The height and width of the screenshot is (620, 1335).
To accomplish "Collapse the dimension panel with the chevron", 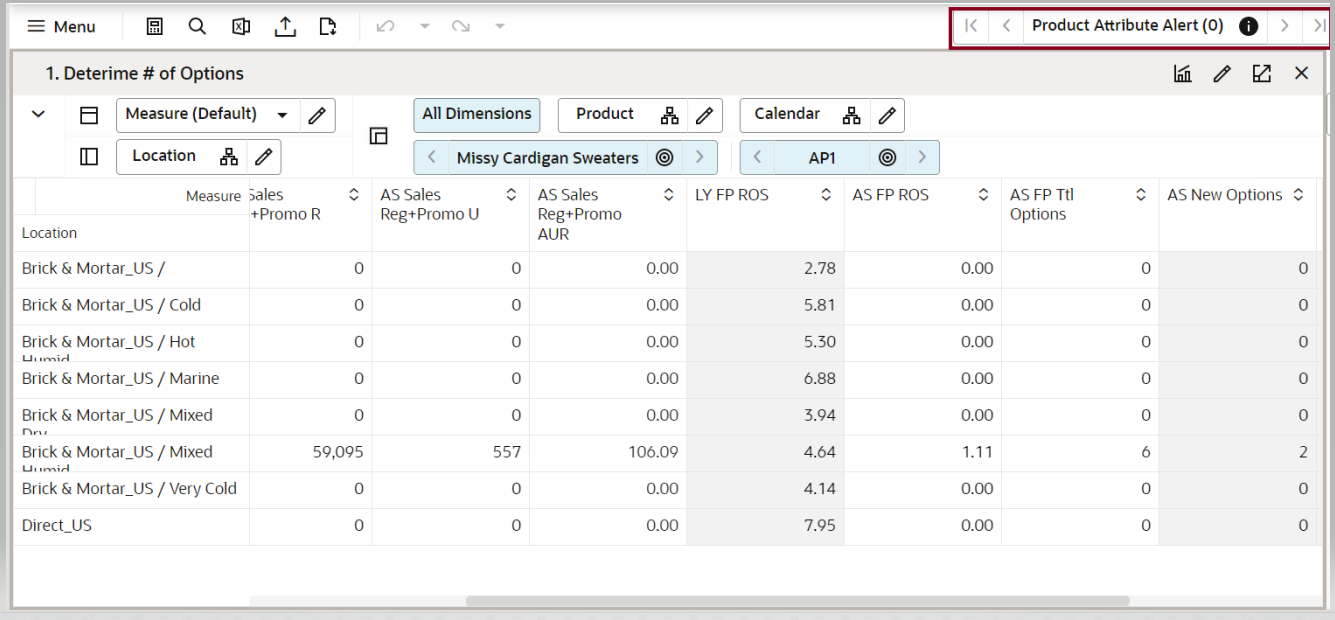I will (x=39, y=114).
